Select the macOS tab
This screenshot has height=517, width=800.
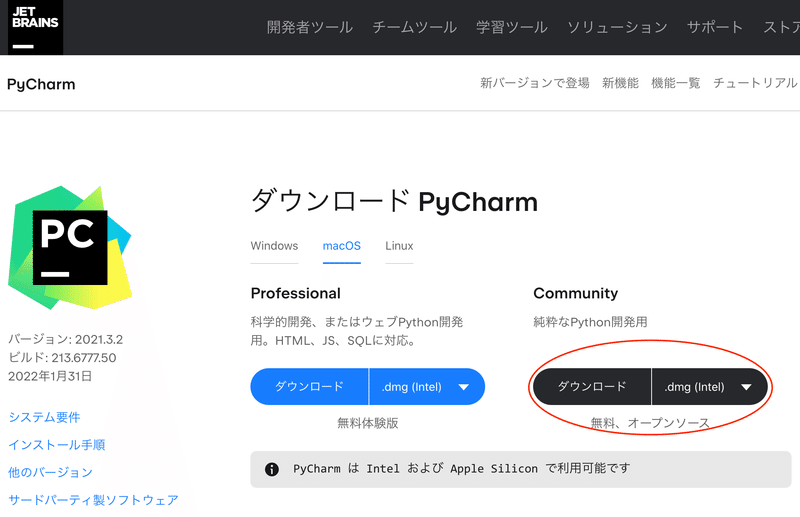click(342, 246)
